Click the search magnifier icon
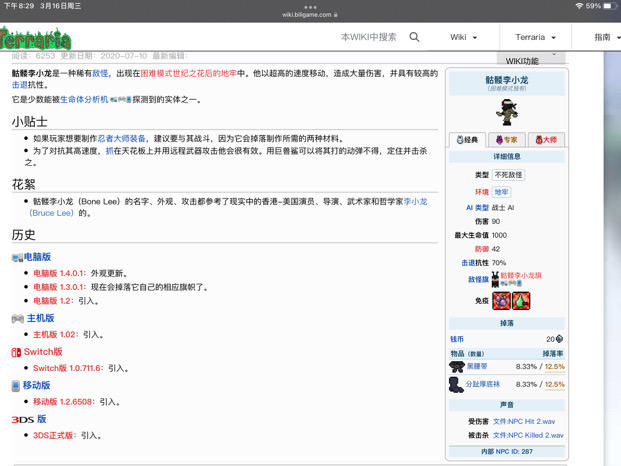621x466 pixels. coord(414,37)
